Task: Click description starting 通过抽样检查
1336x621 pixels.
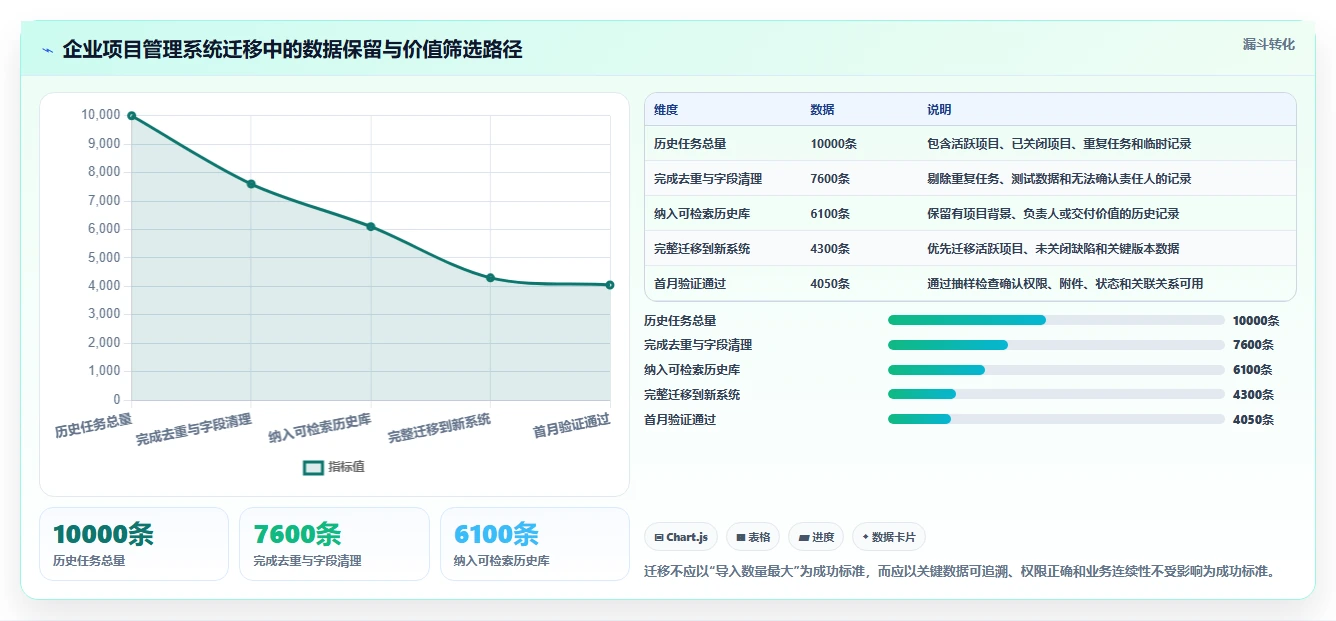Action: coord(1065,284)
